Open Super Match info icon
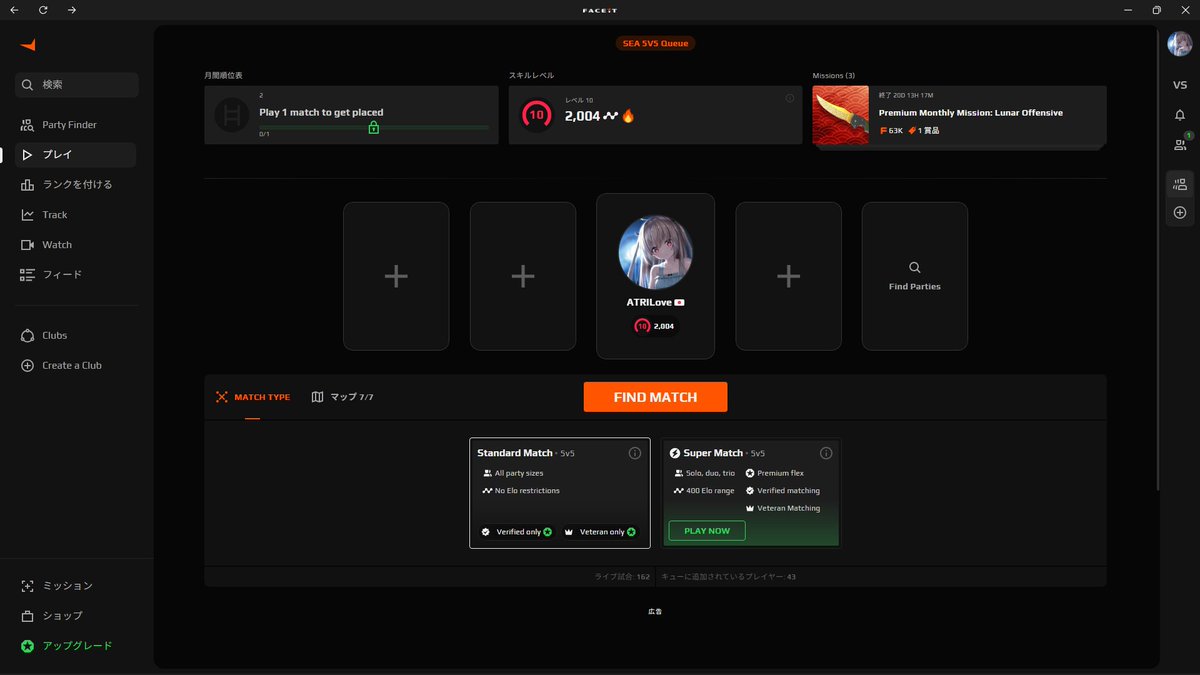This screenshot has height=675, width=1200. pos(826,453)
